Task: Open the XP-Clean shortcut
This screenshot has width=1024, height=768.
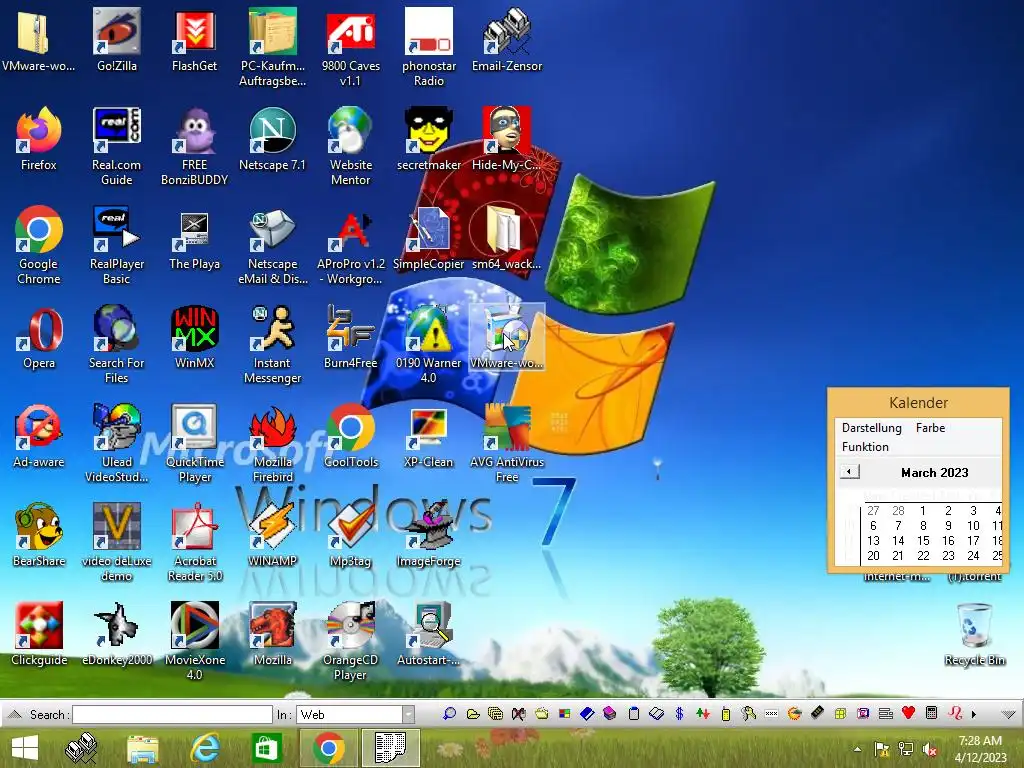Action: 428,436
